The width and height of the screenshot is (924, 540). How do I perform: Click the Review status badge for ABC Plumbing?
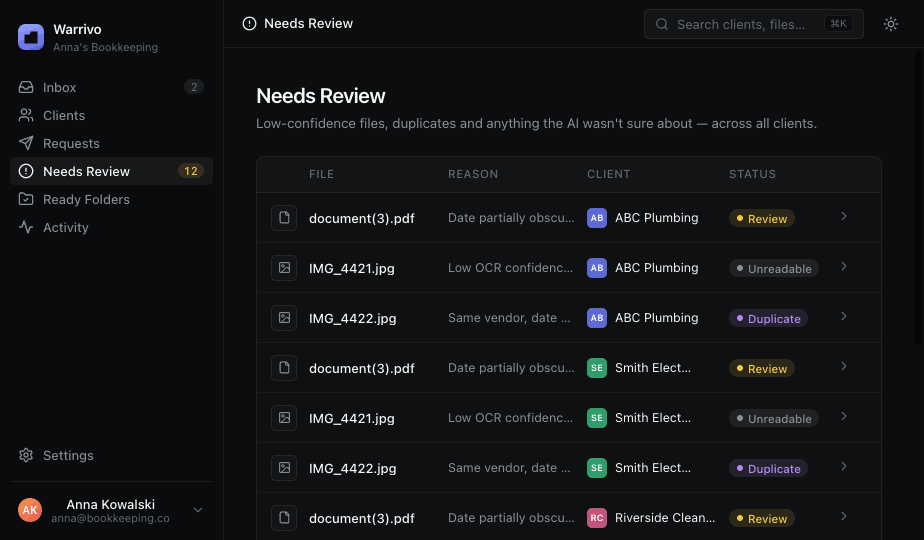point(762,218)
